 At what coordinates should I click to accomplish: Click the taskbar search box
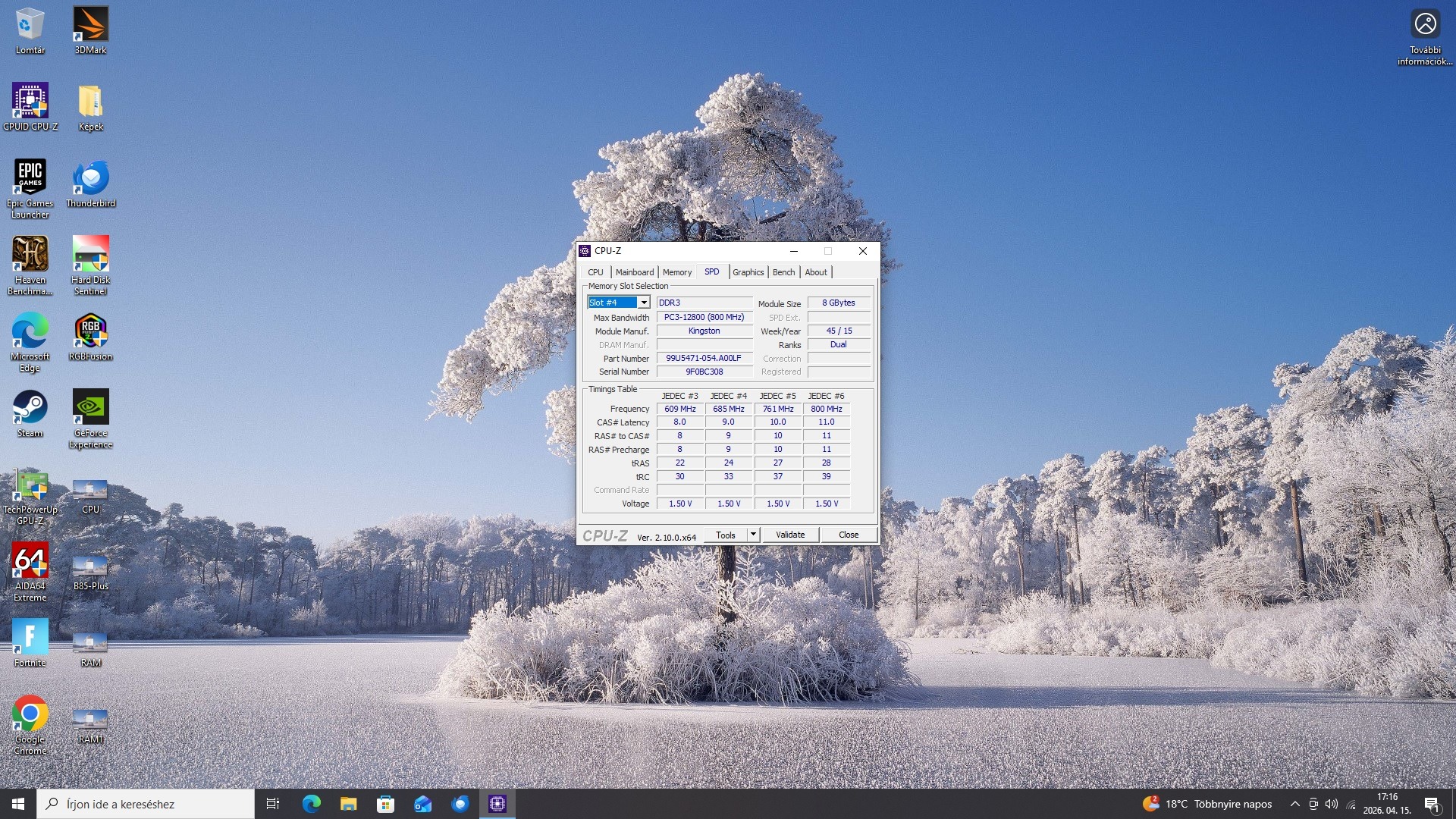coord(146,804)
